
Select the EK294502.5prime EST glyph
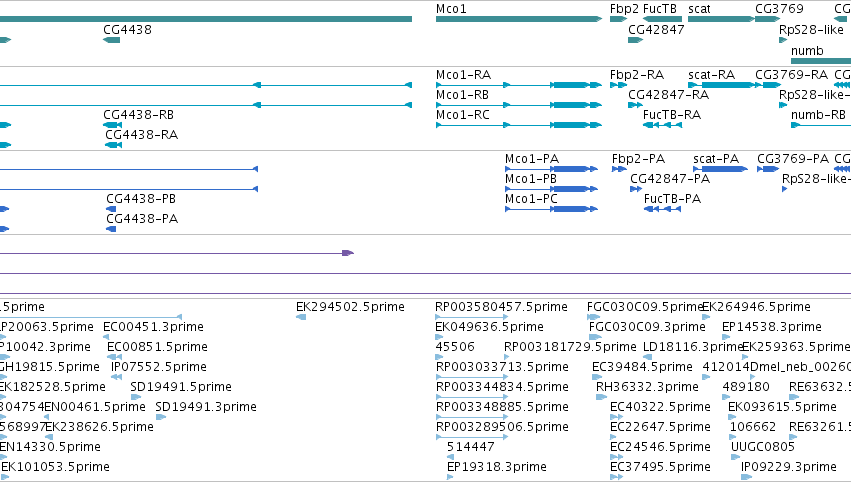point(301,317)
